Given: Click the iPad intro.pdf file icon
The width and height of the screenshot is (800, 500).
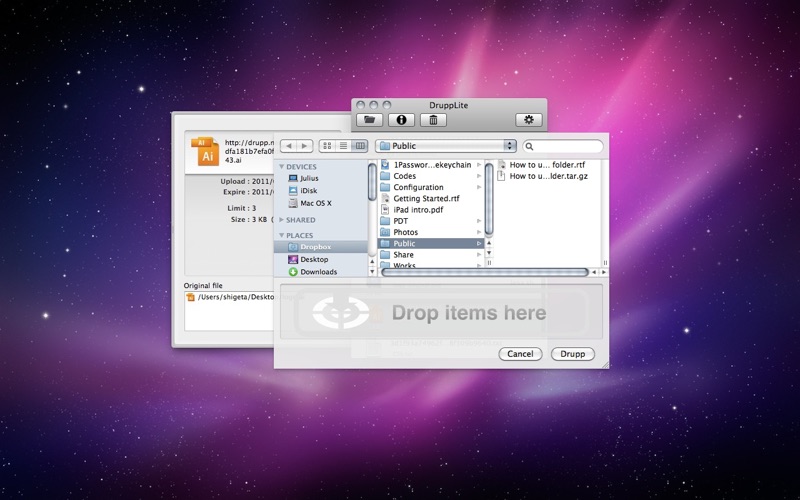Looking at the screenshot, I should coord(385,210).
